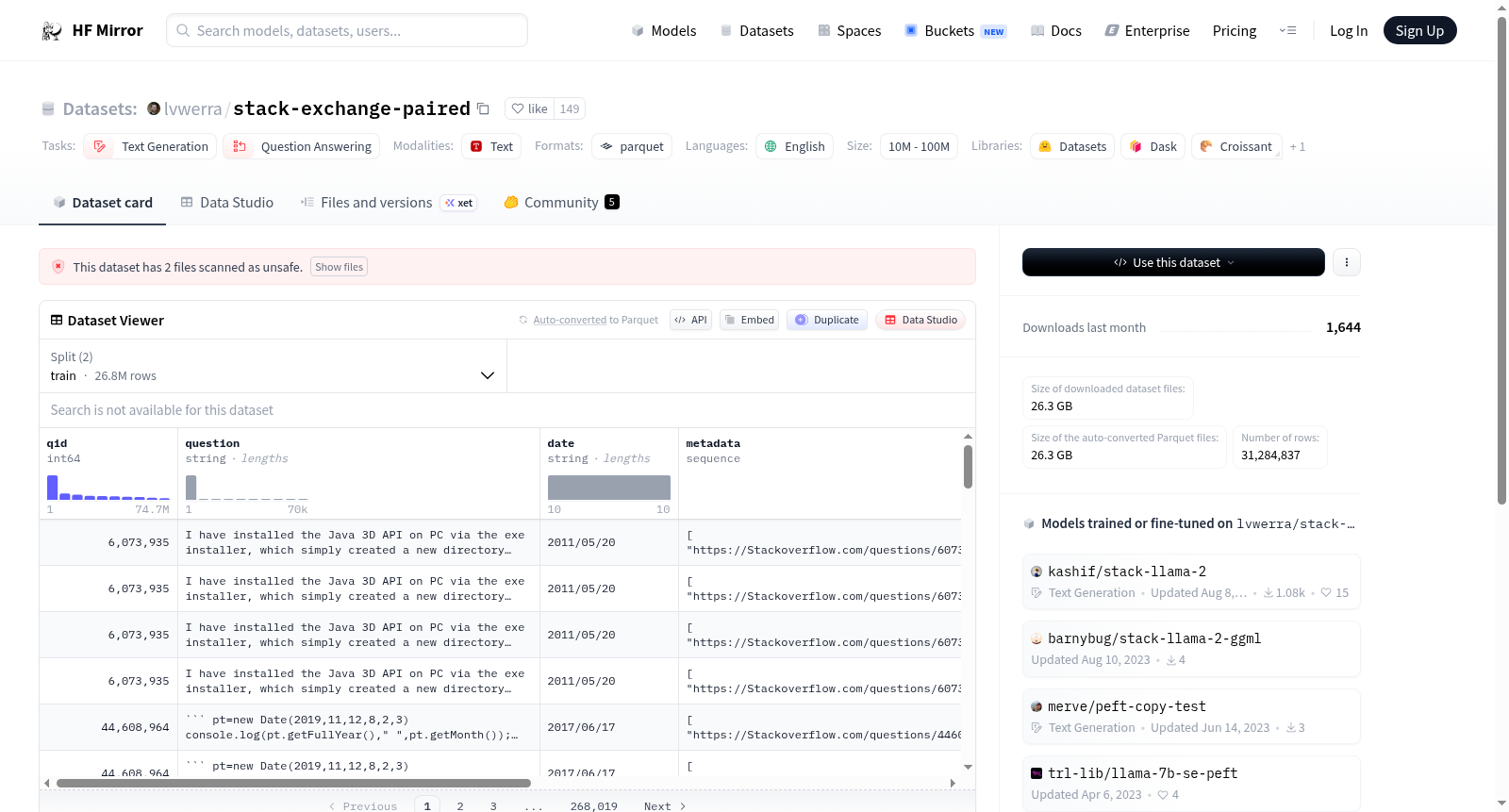Click the table vertical scrollbar thumb

[x=968, y=467]
